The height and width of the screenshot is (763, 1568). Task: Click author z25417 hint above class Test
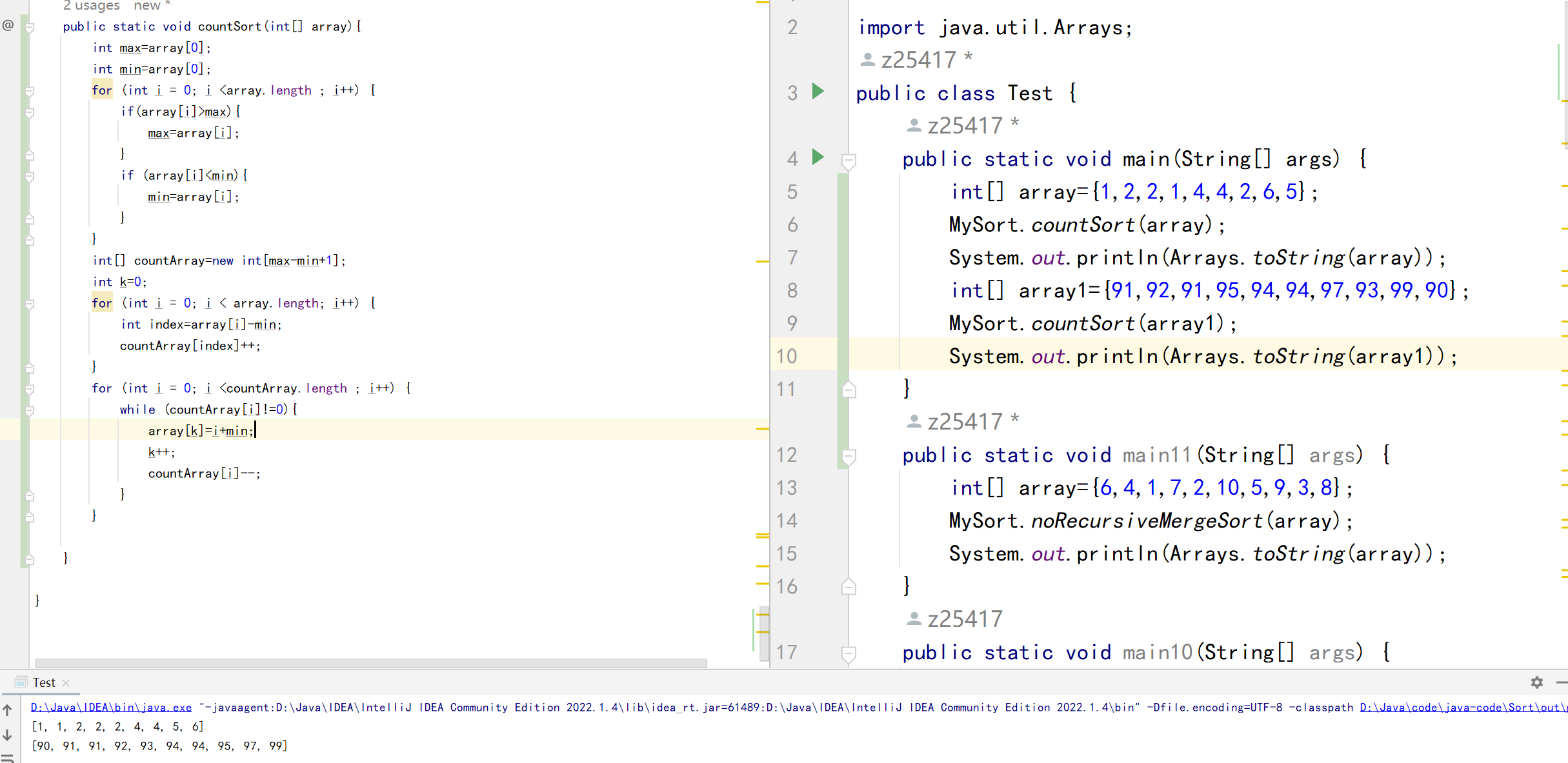click(918, 60)
